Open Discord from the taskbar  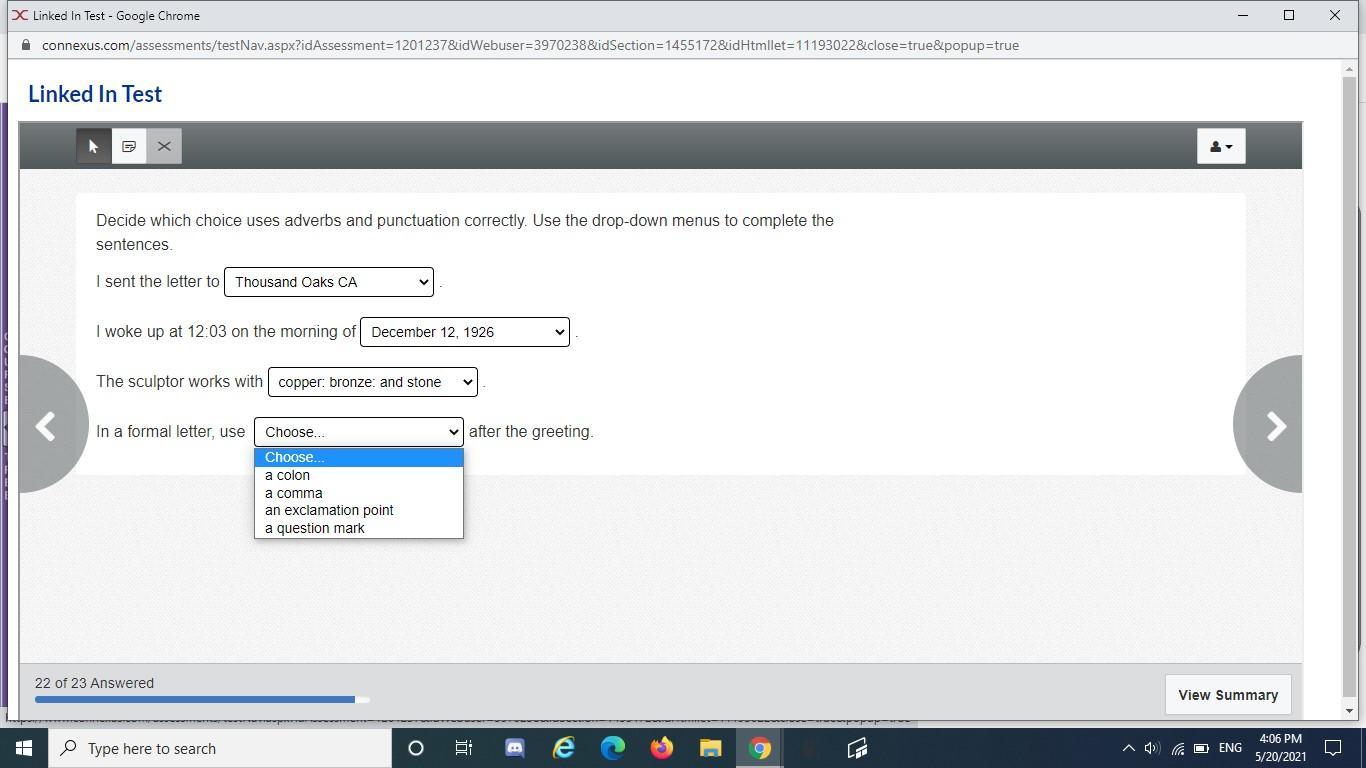pos(514,748)
